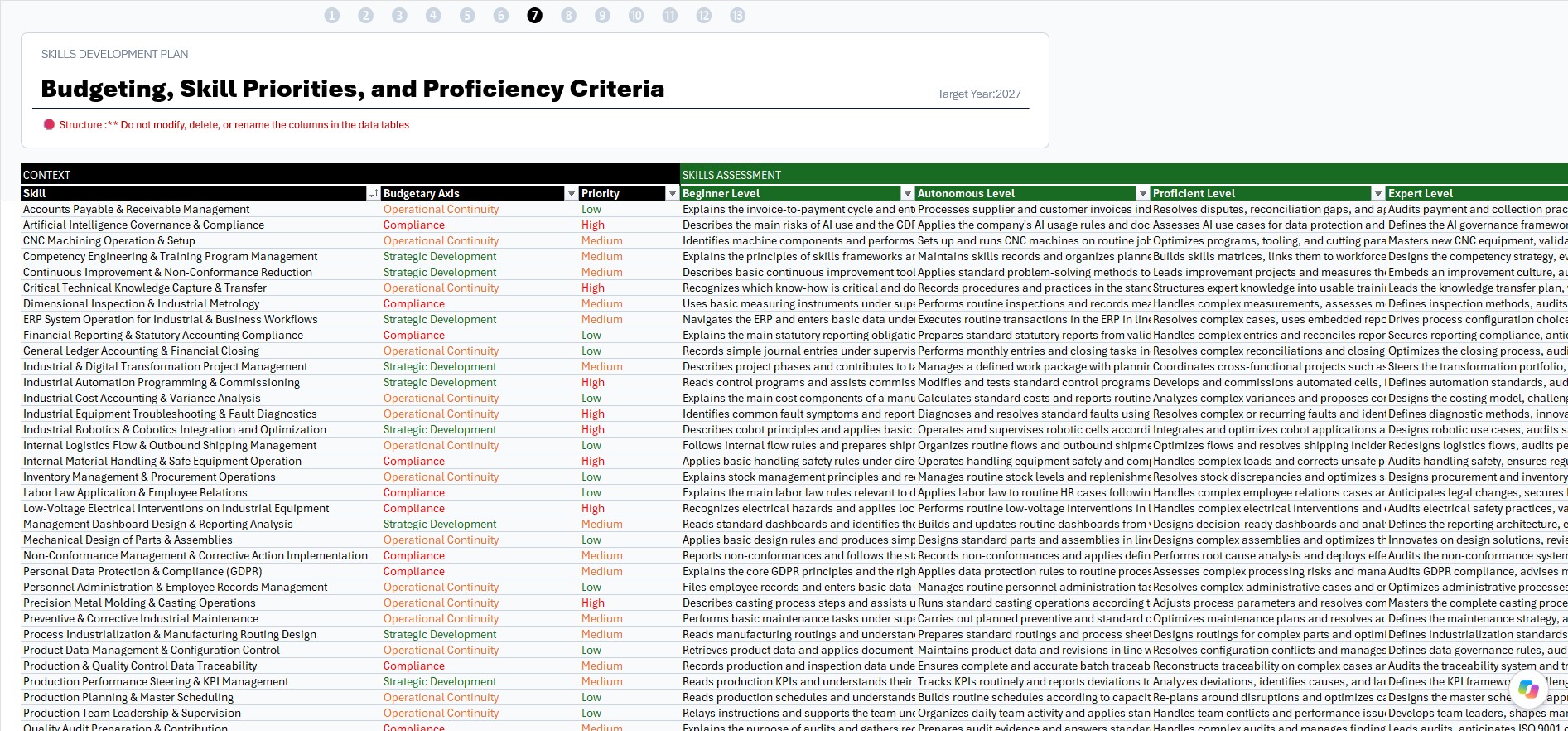Click the SKILLS DEVELOPMENT PLAN label

114,54
